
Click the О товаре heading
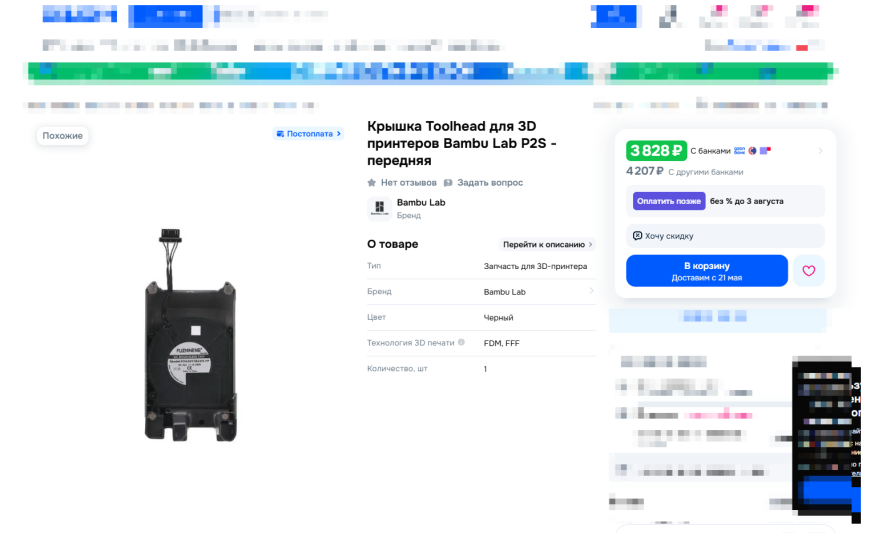click(392, 244)
